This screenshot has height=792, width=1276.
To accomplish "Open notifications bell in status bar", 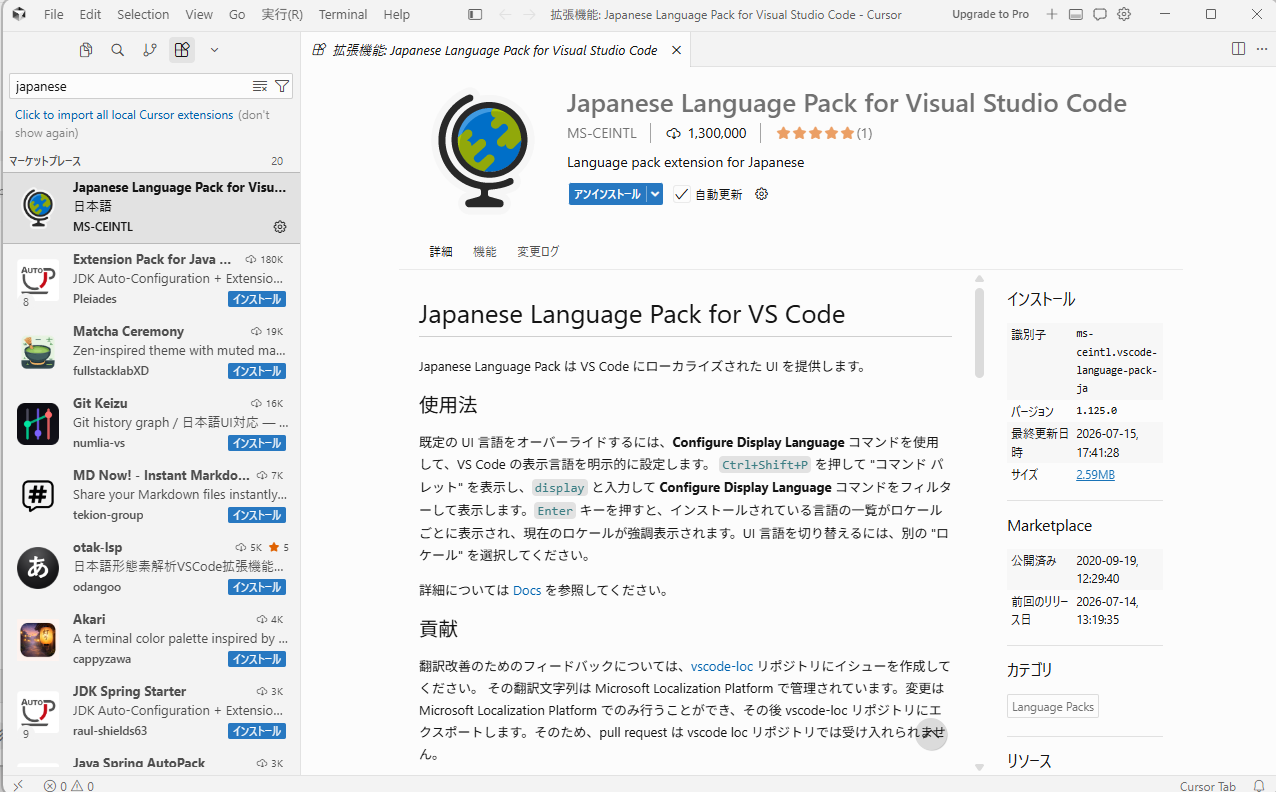I will (x=1258, y=786).
